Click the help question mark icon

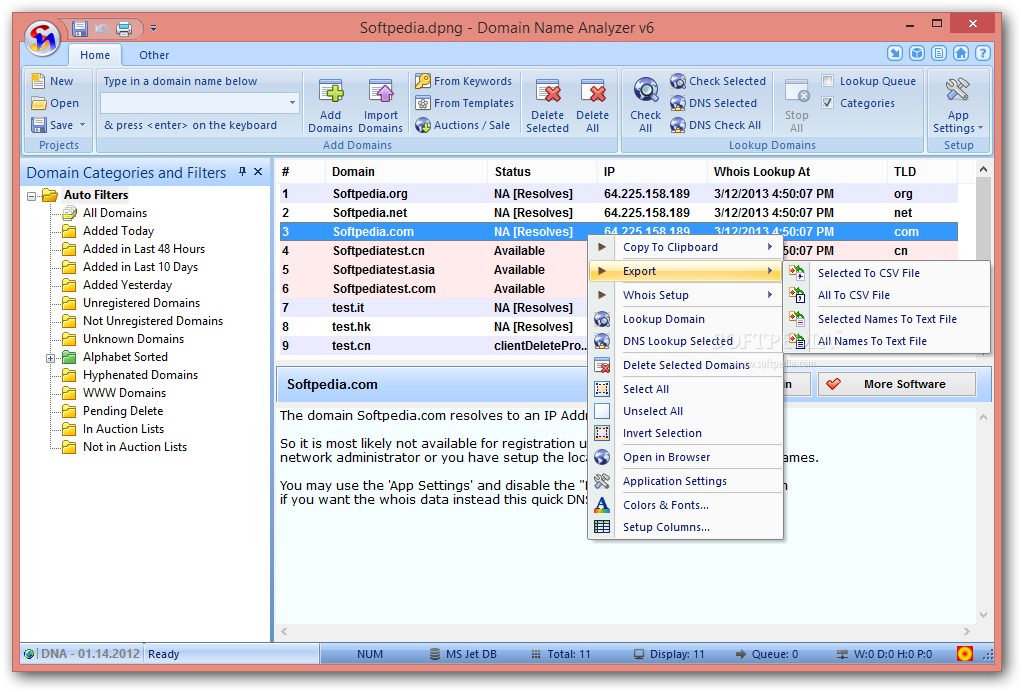(x=983, y=53)
